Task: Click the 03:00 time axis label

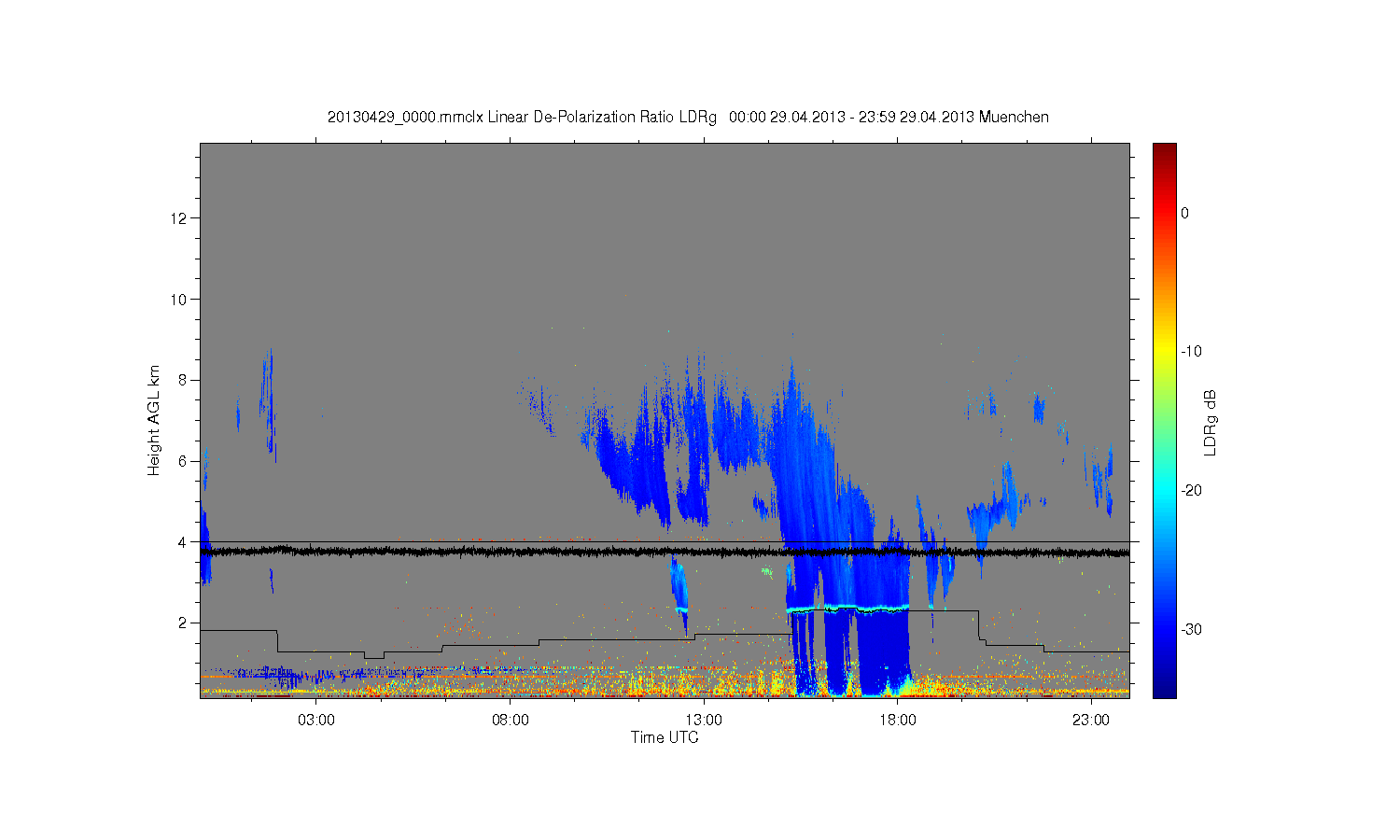Action: pyautogui.click(x=316, y=721)
